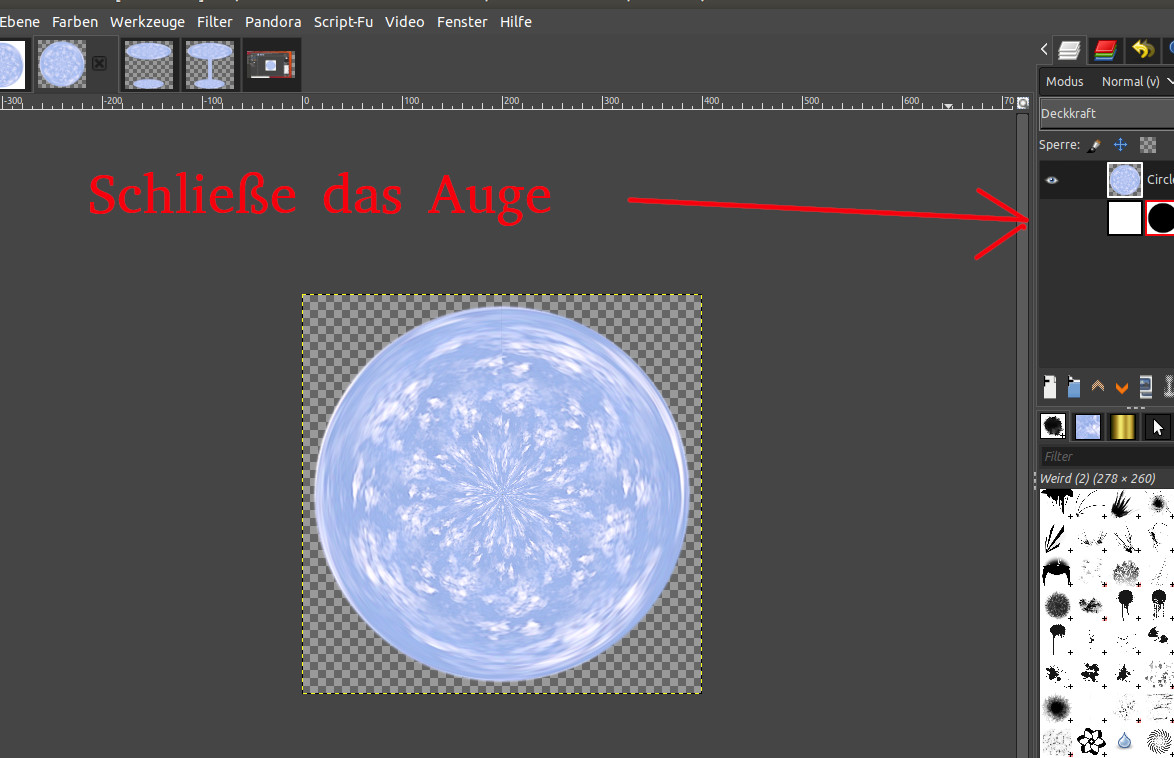This screenshot has height=758, width=1174.
Task: Click the Weird (2) brush name label
Action: click(1098, 478)
